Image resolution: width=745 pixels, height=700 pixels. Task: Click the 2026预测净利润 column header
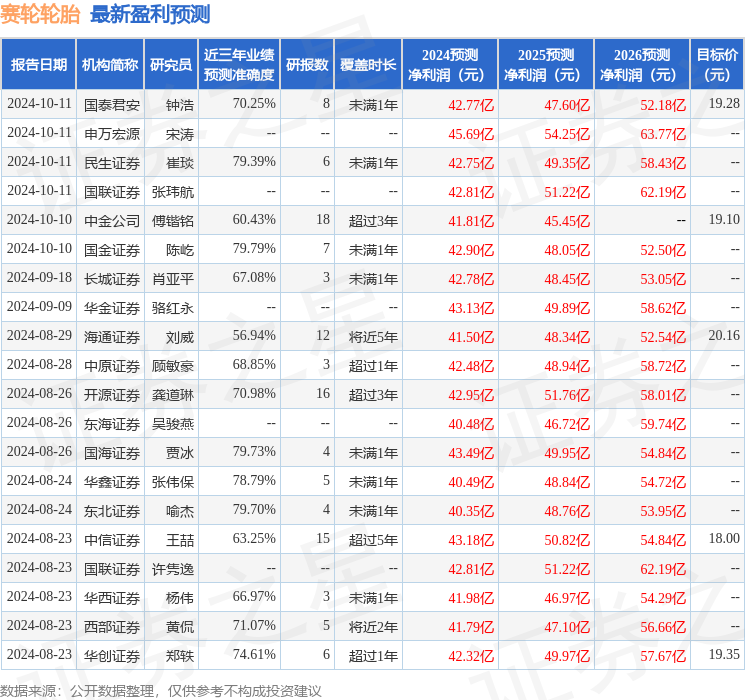click(642, 65)
